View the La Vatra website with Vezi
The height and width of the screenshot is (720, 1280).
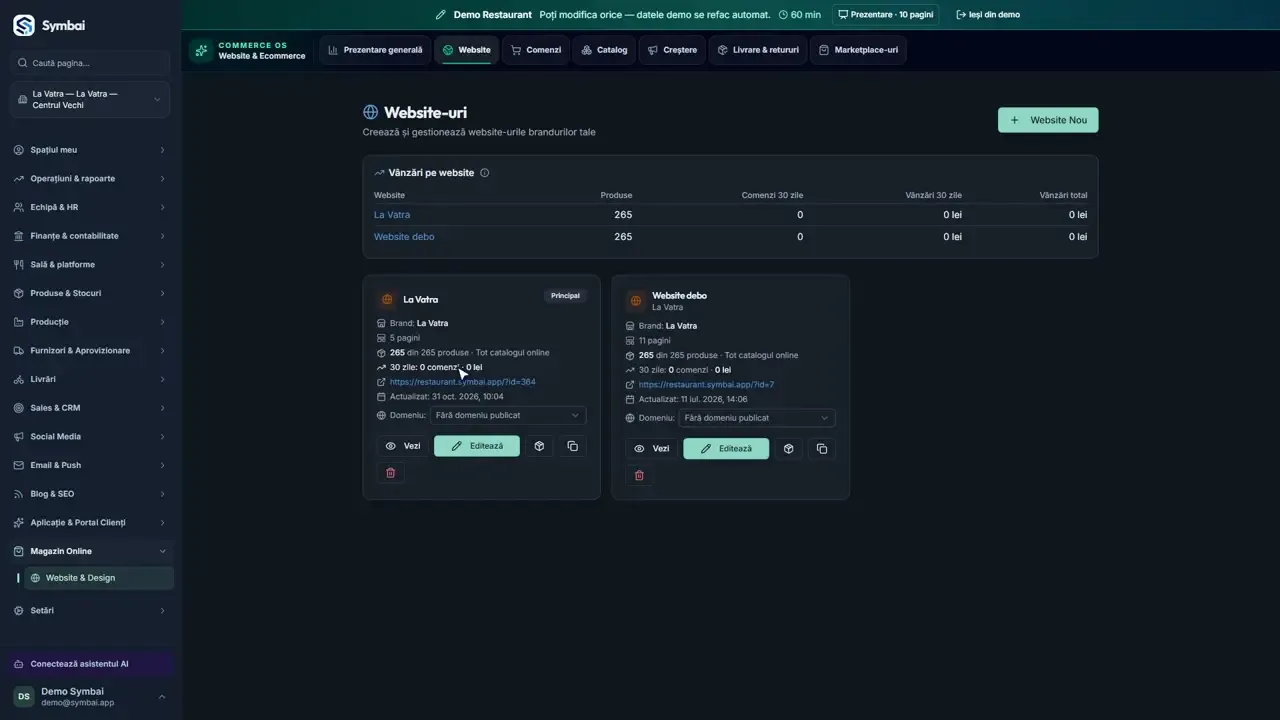403,446
